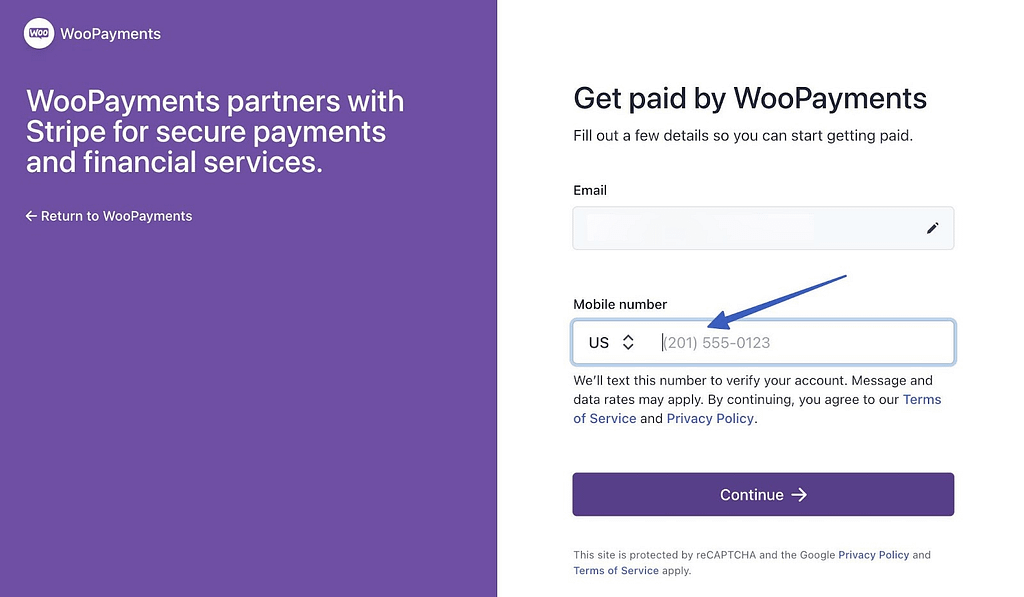Click the Stripe partnership headline text
The height and width of the screenshot is (597, 1024).
(x=215, y=131)
